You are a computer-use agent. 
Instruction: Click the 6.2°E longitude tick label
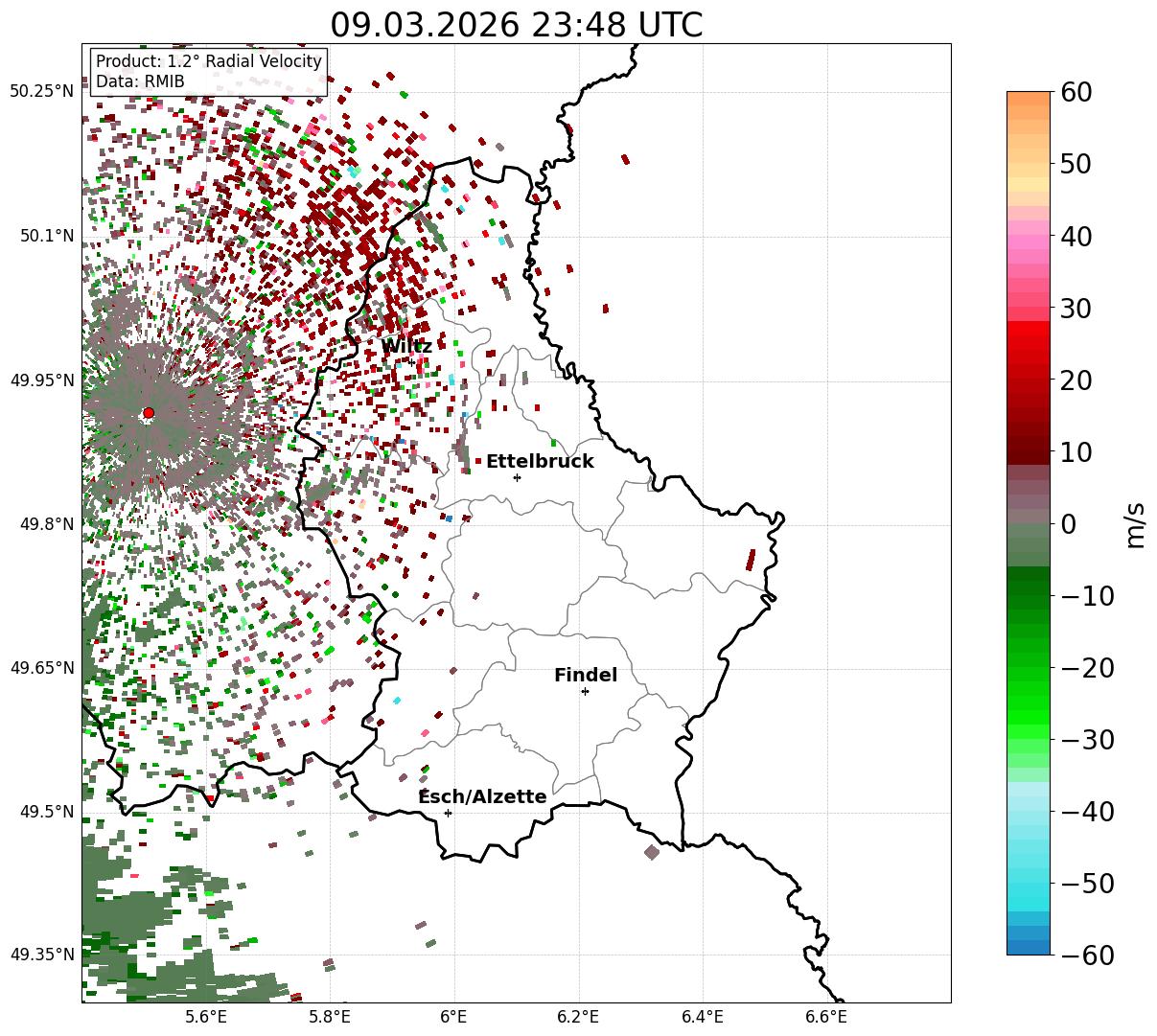click(578, 1017)
